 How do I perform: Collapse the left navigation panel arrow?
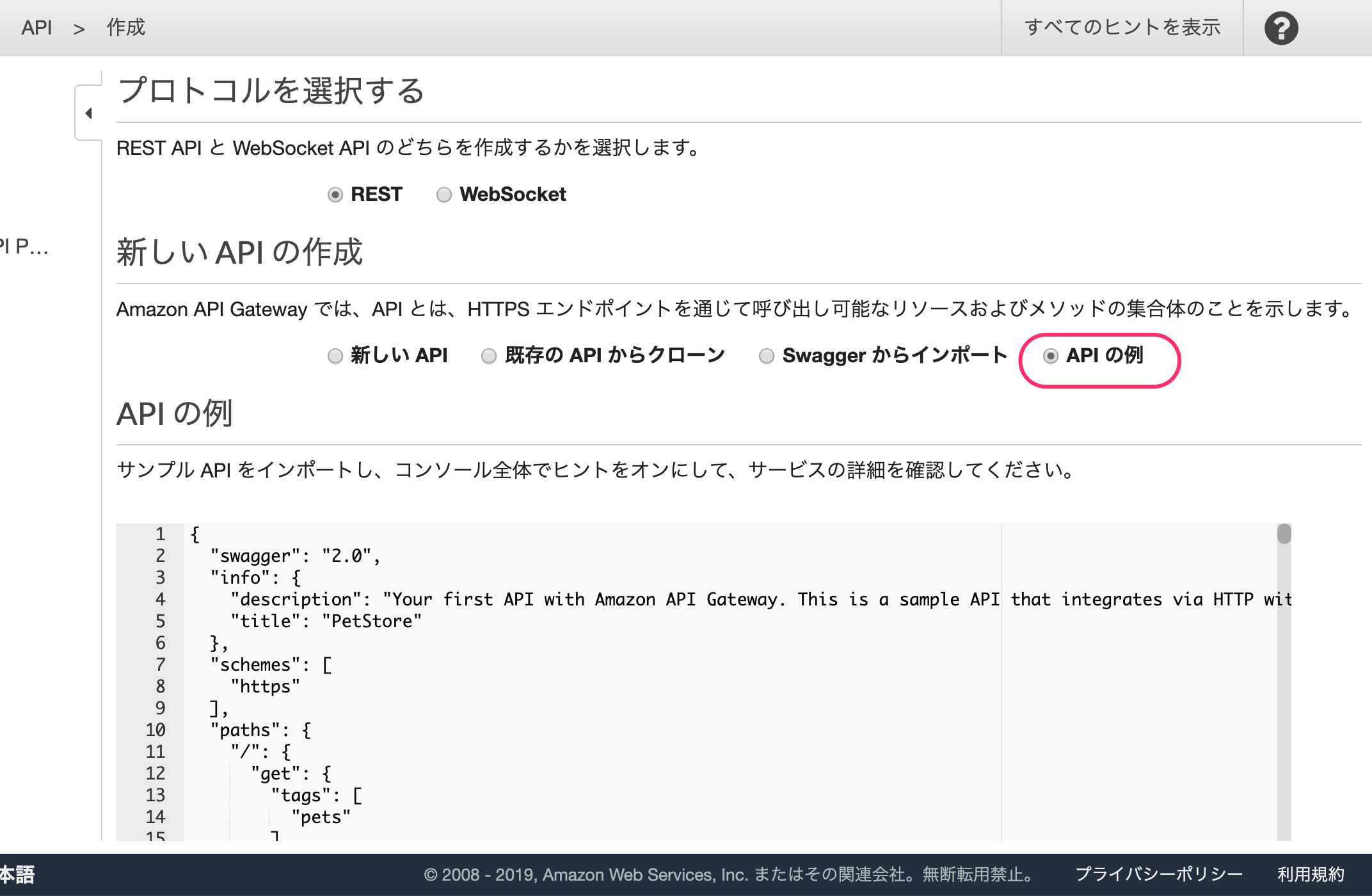pos(90,113)
